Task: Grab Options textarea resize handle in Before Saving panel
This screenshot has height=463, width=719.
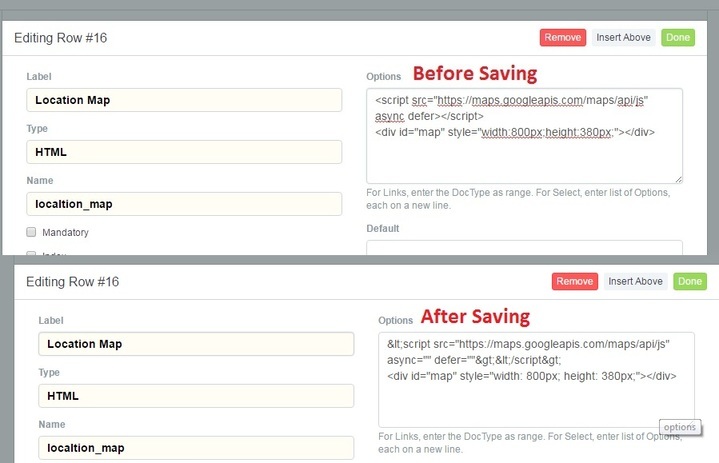Action: [679, 180]
